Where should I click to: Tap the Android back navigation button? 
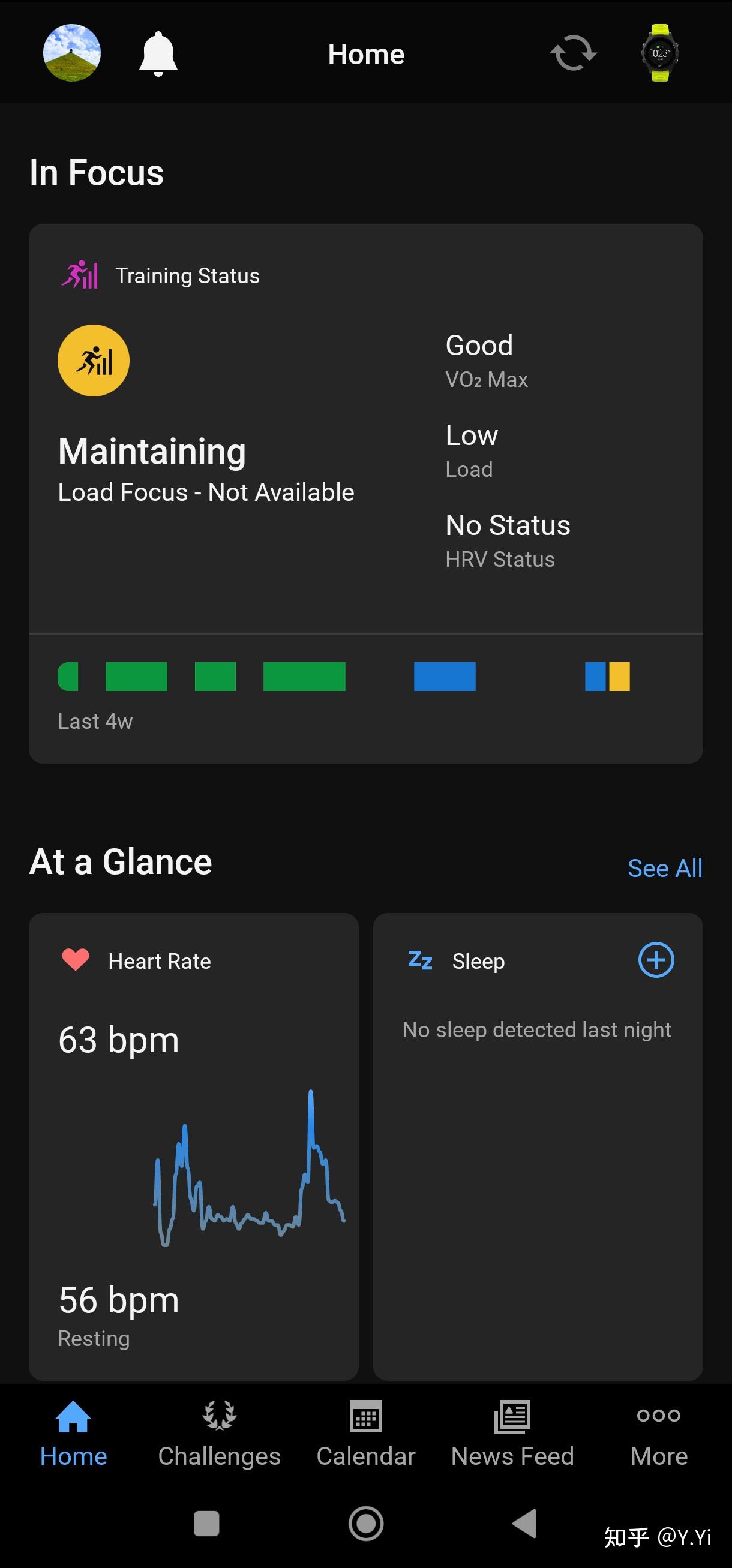point(524,1524)
